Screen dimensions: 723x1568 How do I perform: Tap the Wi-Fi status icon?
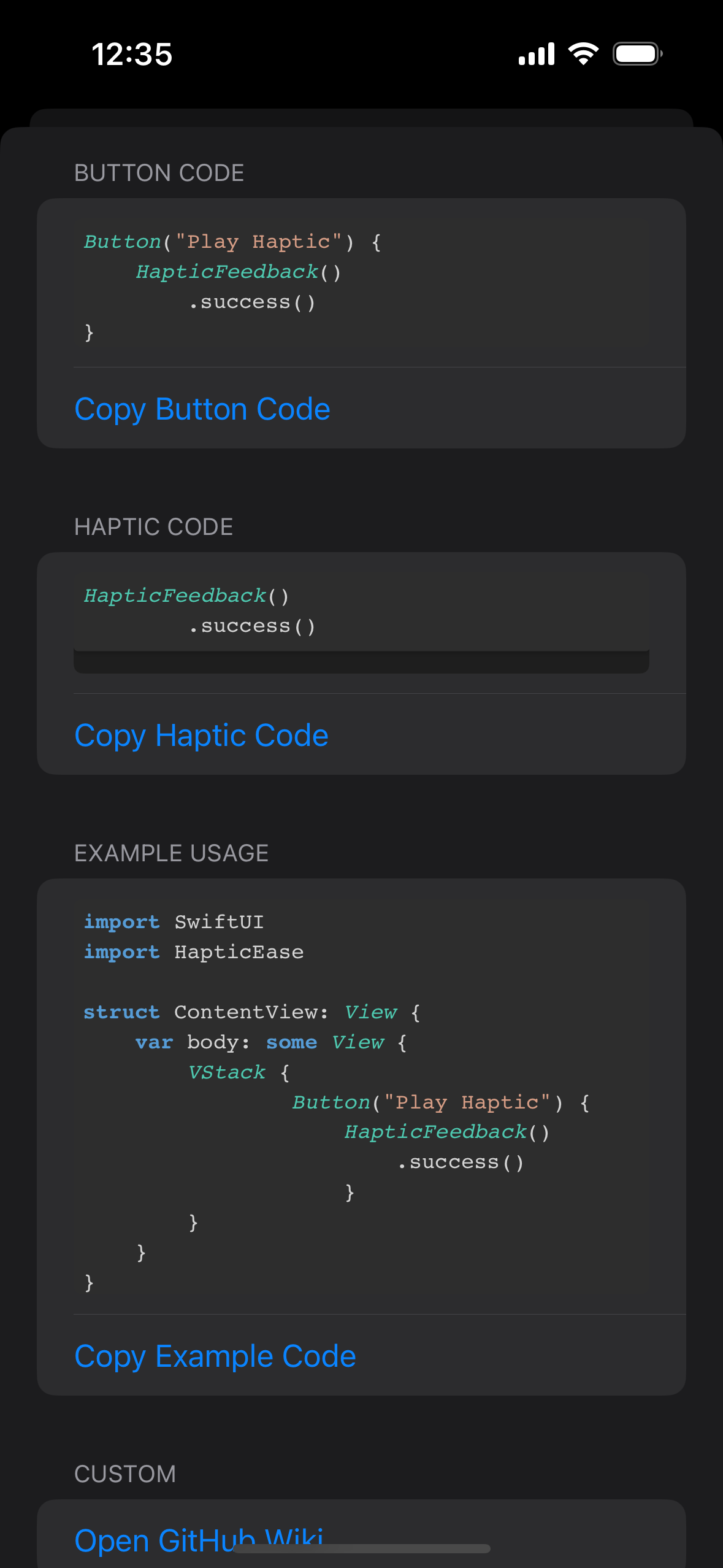[x=583, y=54]
